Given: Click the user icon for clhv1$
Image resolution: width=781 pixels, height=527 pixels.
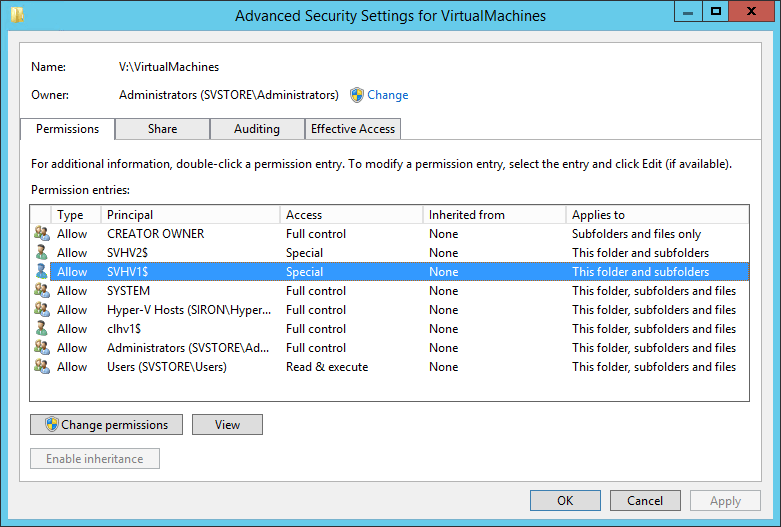Looking at the screenshot, I should pyautogui.click(x=42, y=328).
